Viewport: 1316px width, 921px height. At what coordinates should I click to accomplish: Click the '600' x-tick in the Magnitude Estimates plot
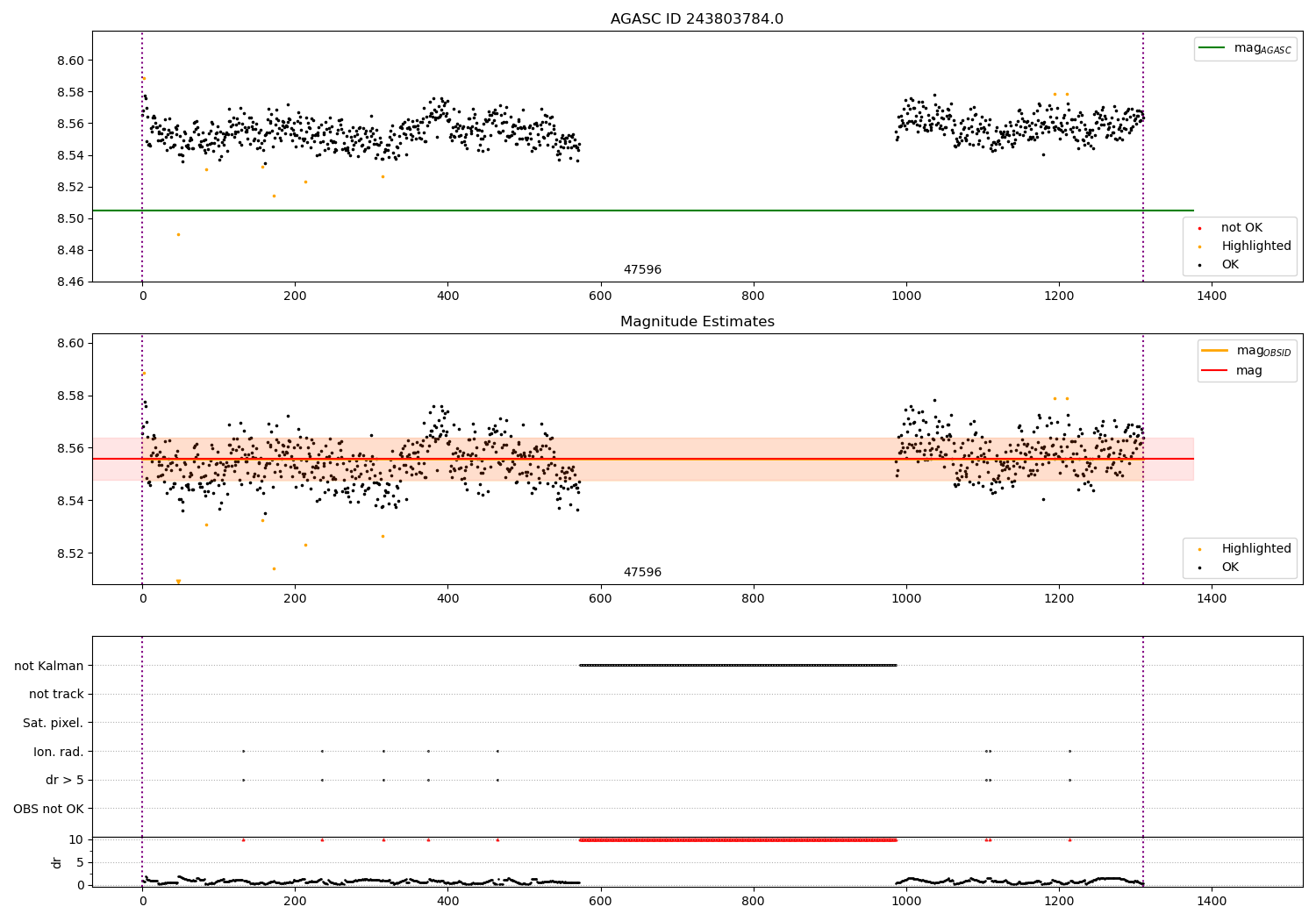click(600, 599)
